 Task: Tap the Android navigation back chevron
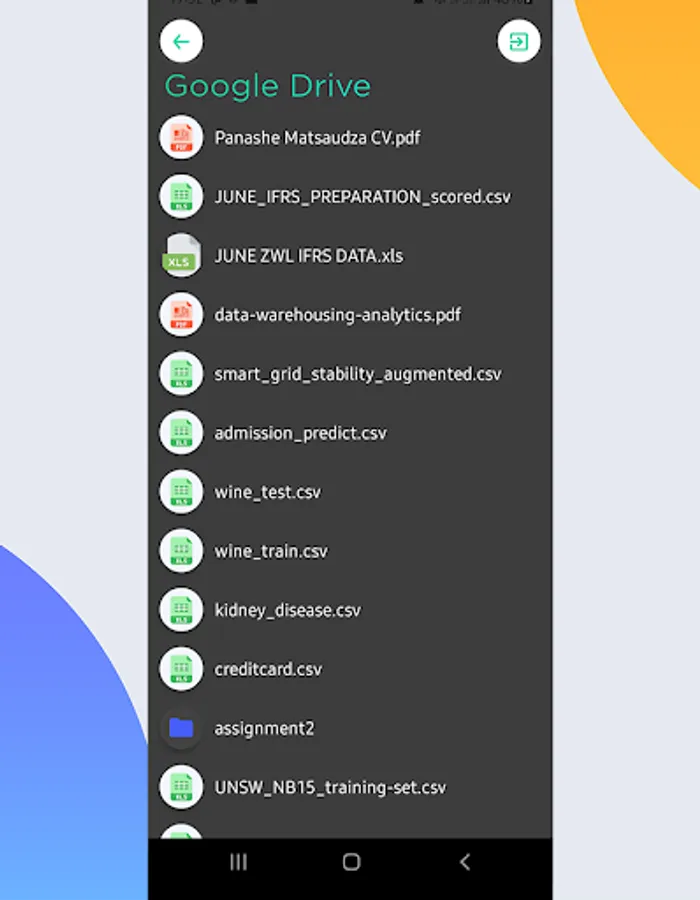point(465,862)
